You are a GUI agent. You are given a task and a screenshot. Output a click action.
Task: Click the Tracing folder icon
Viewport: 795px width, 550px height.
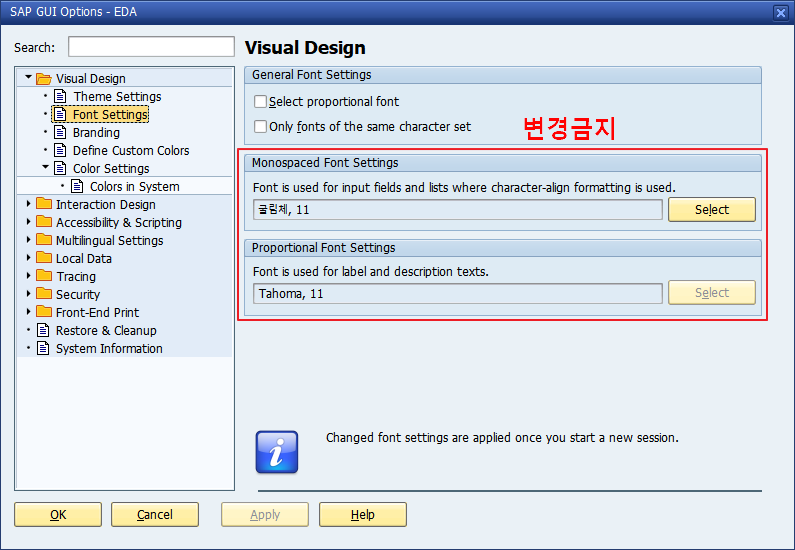point(44,276)
